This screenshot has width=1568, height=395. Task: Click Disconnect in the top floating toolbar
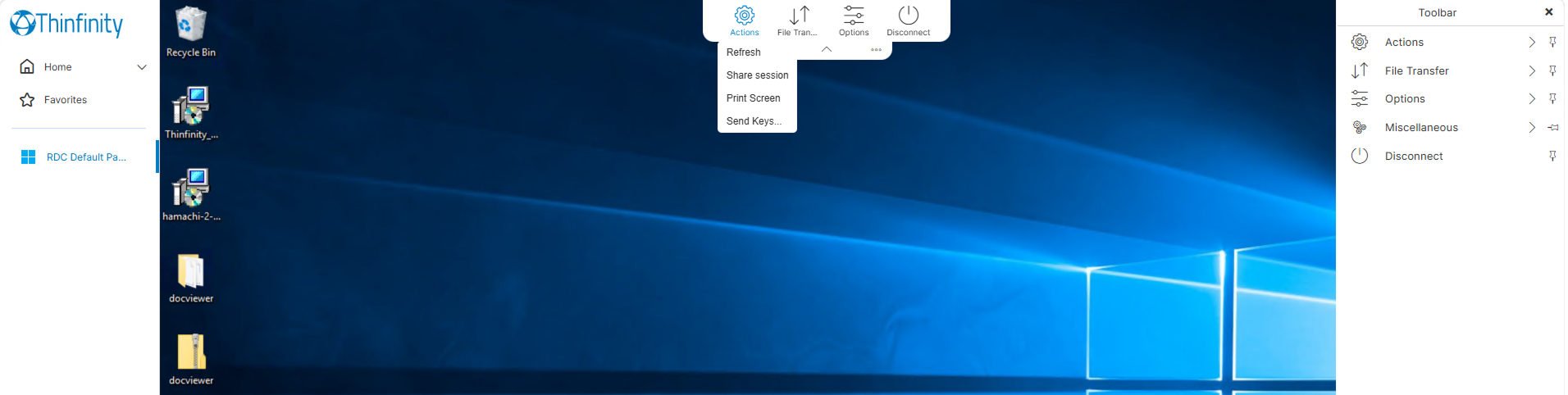coord(909,21)
